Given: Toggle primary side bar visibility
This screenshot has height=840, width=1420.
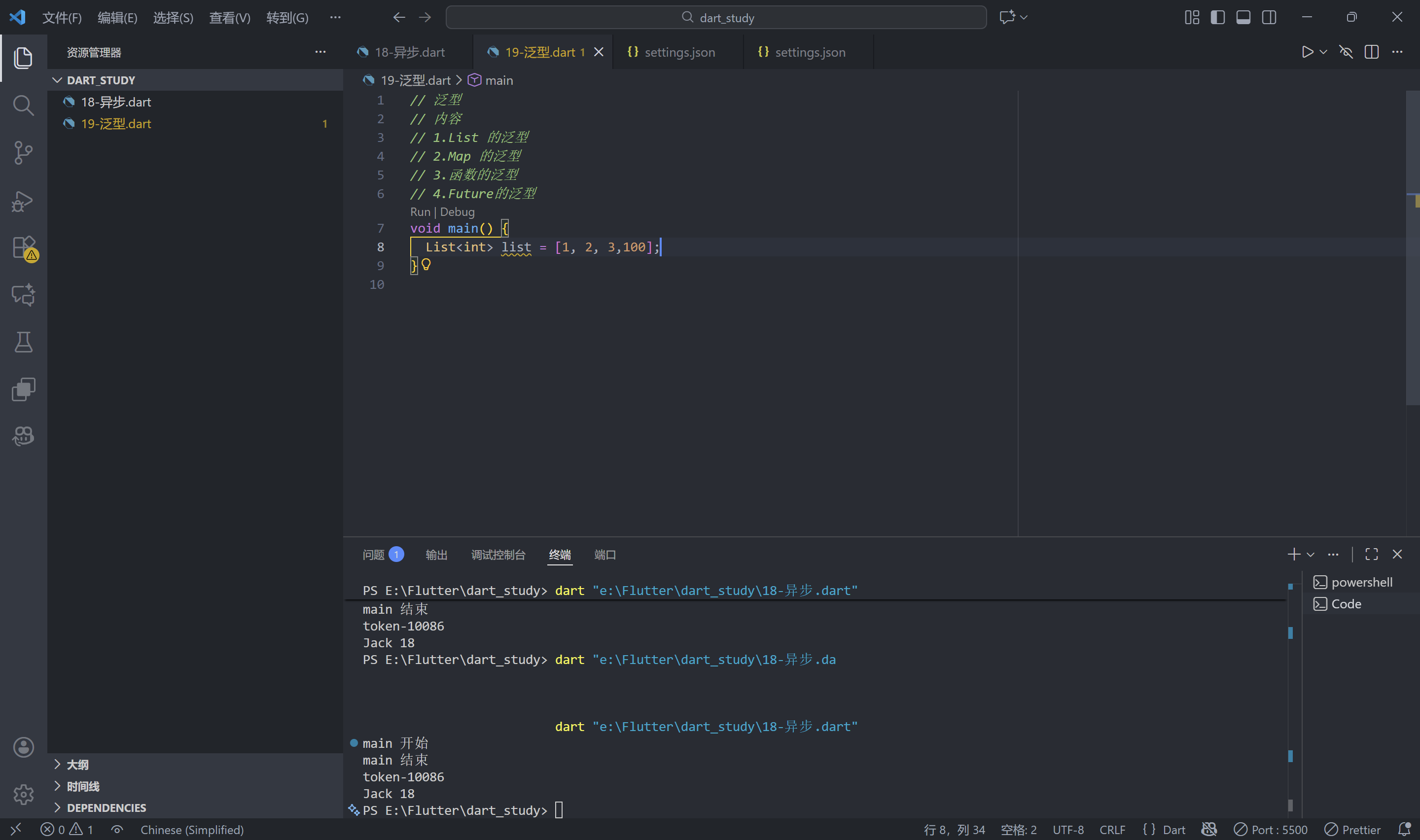Looking at the screenshot, I should tap(1217, 18).
